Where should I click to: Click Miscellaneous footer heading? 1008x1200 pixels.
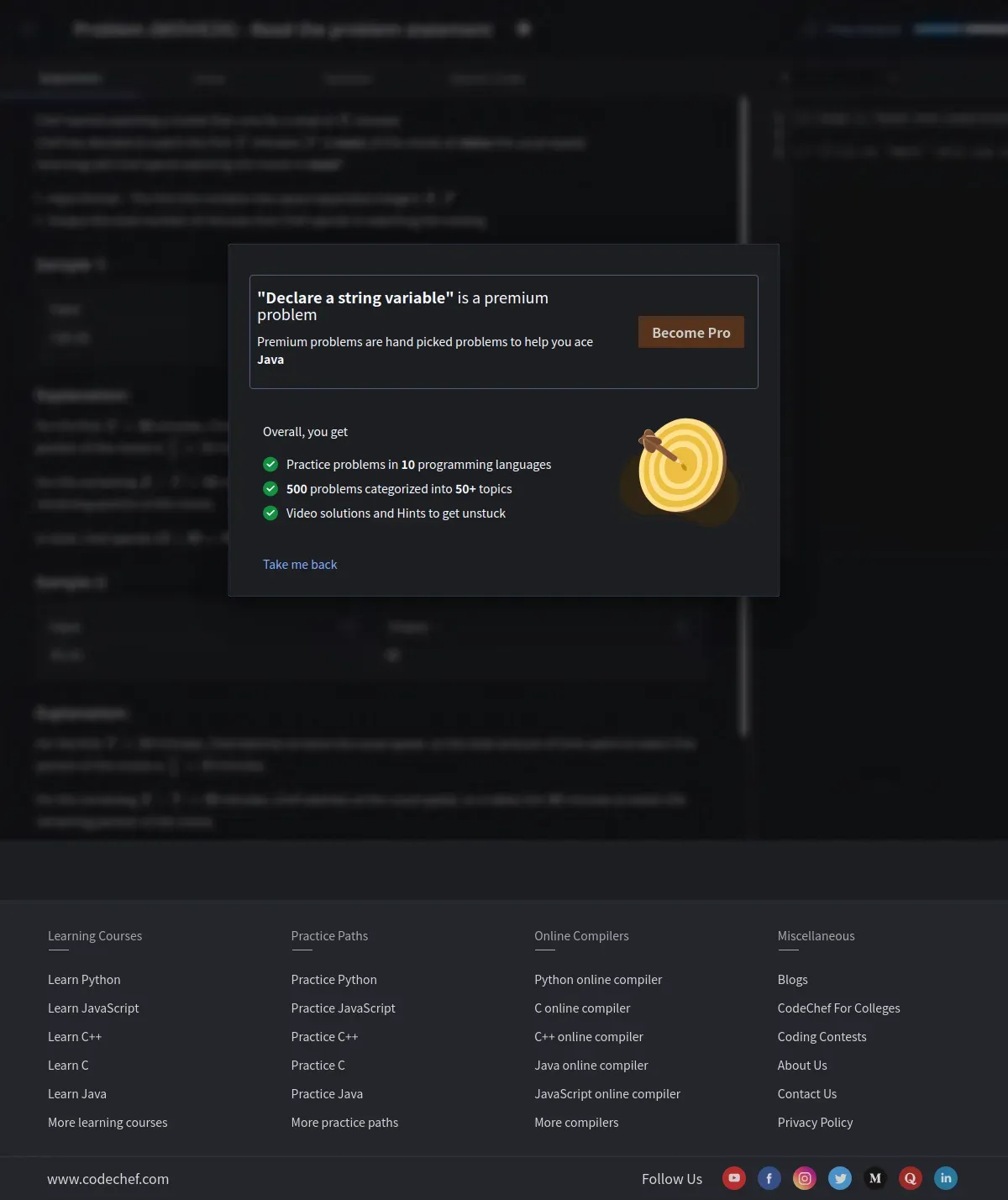[x=816, y=935]
